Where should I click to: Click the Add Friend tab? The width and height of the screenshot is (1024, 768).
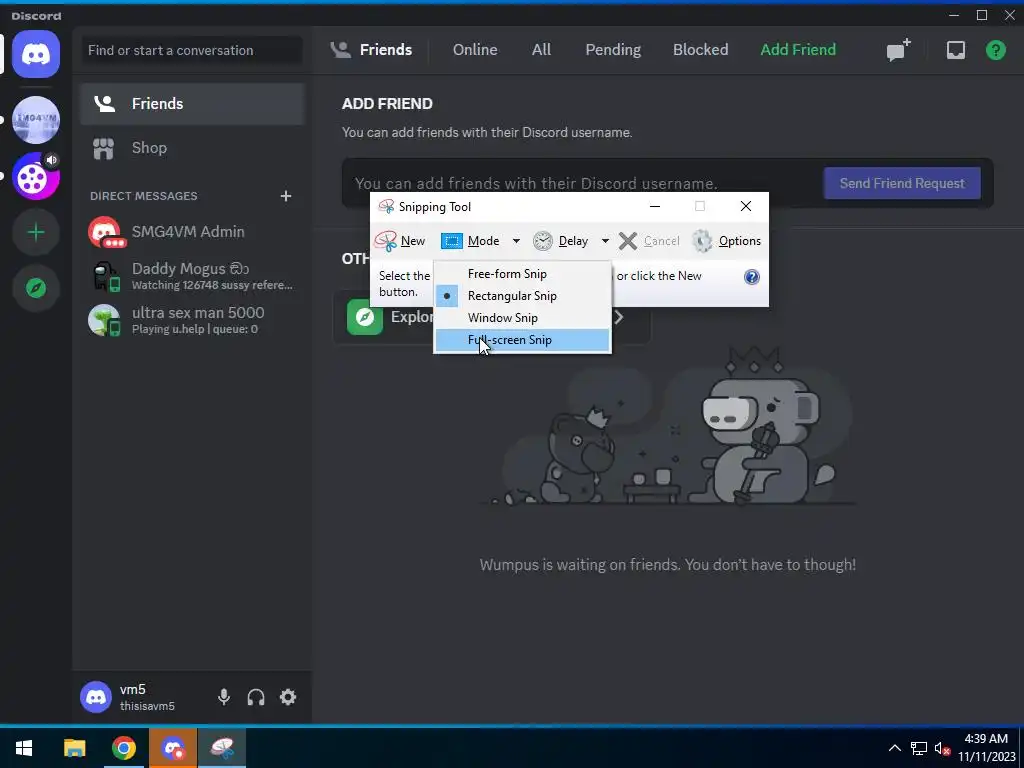(798, 50)
